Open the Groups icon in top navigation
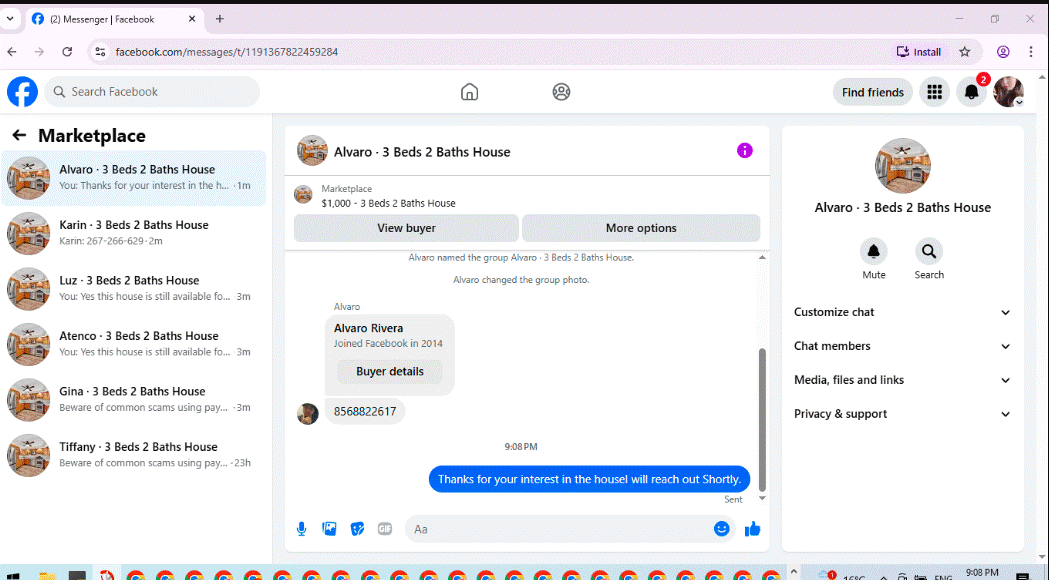 point(561,92)
